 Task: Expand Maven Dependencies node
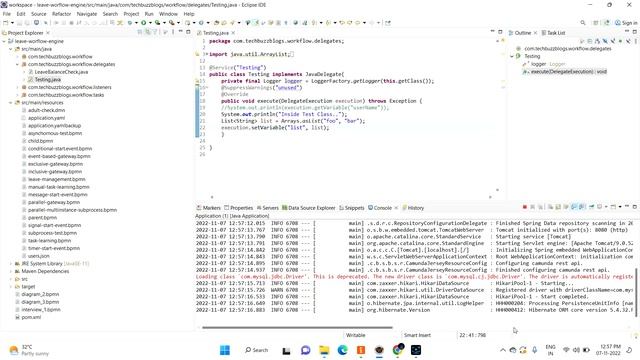tap(11, 271)
